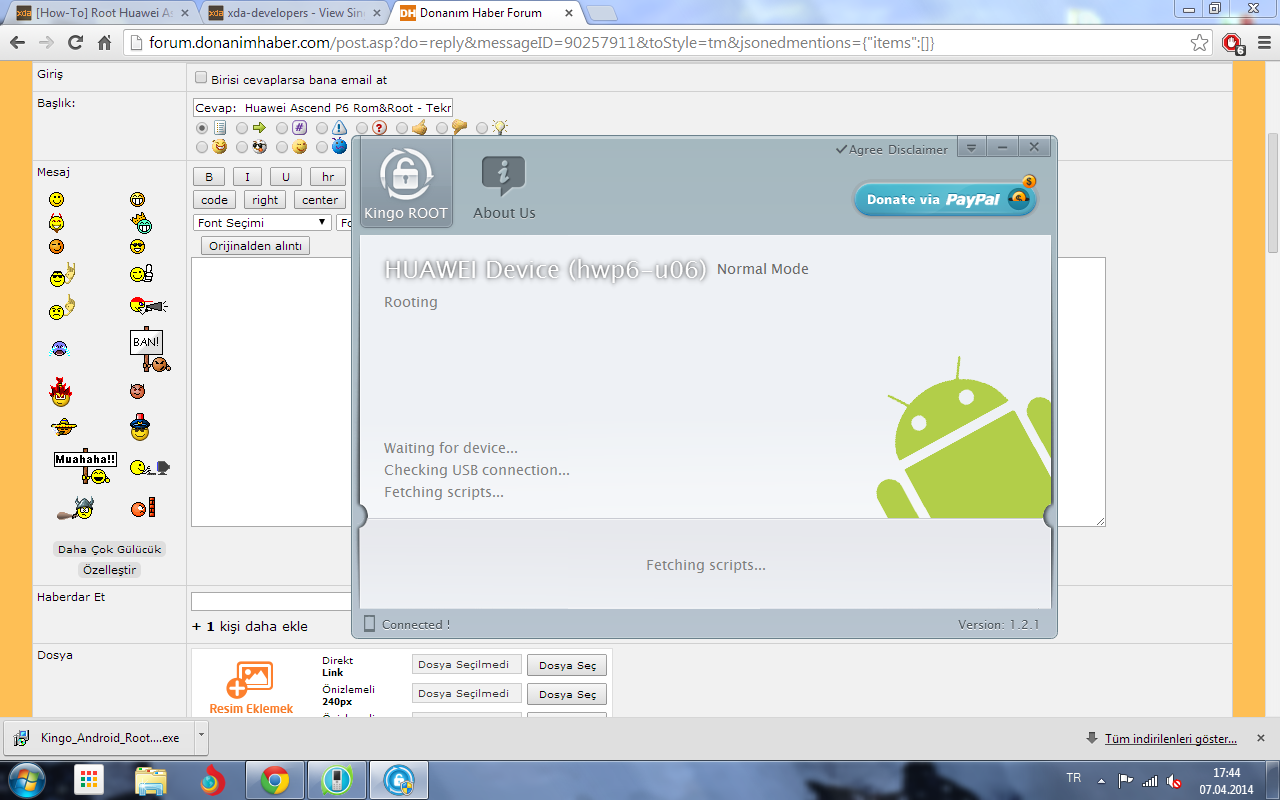Screen dimensions: 1280x800
Task: Switch to the How-To Root Huawei tab
Action: click(100, 13)
